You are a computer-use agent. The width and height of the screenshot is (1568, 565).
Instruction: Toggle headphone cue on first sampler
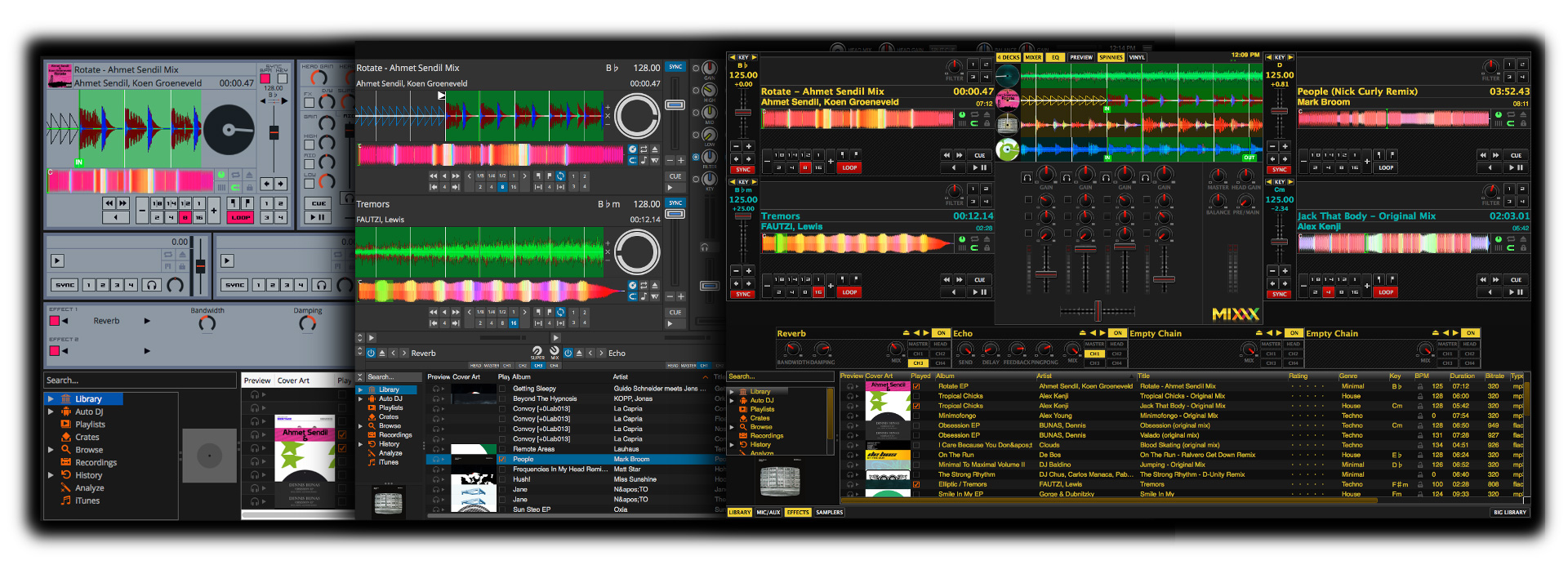pyautogui.click(x=152, y=285)
